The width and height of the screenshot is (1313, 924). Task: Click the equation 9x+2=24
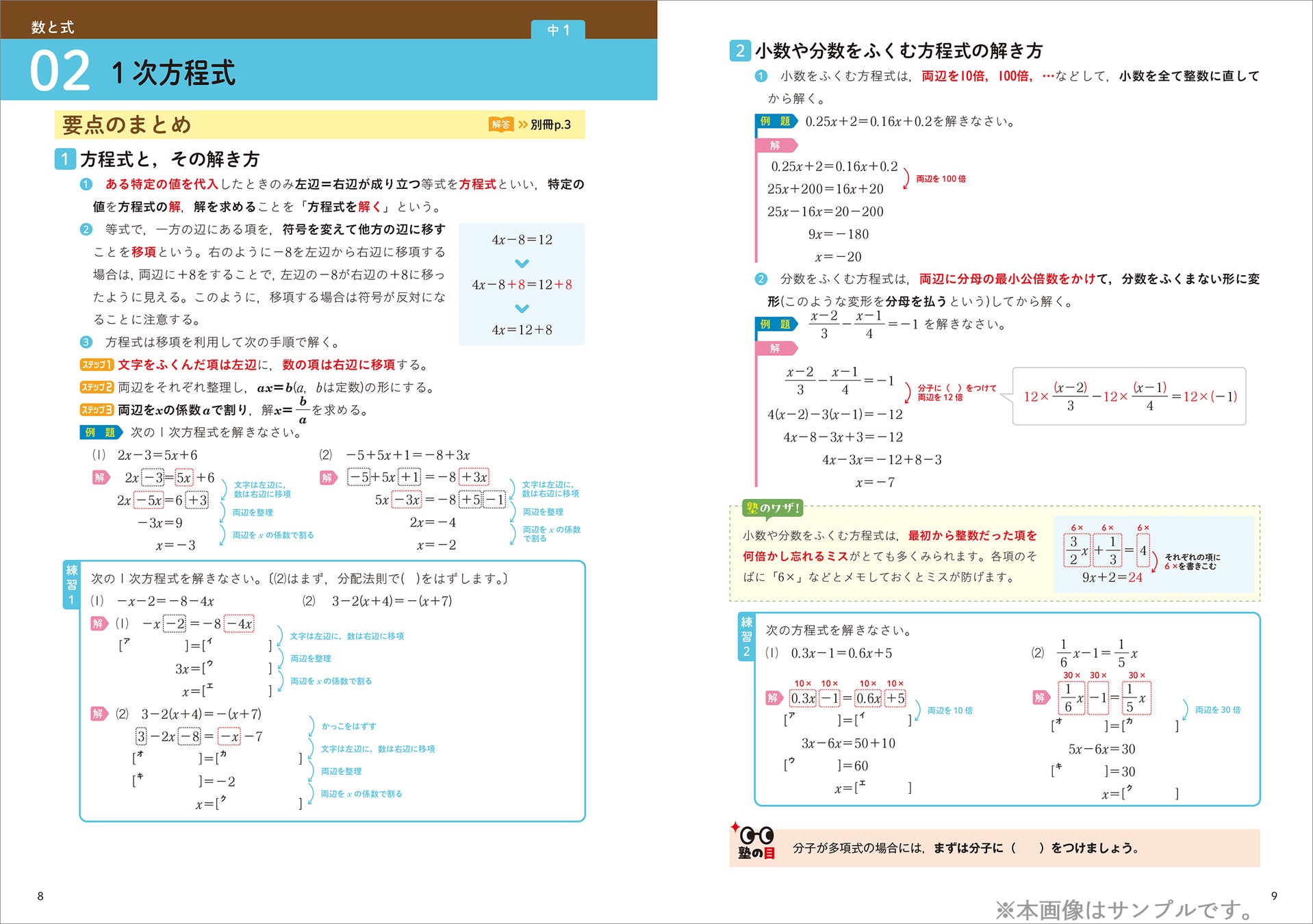click(x=1112, y=578)
